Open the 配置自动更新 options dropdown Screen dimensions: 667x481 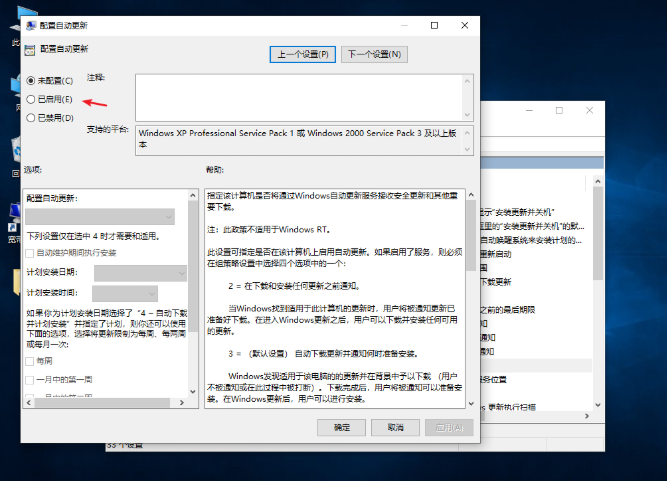click(x=100, y=216)
